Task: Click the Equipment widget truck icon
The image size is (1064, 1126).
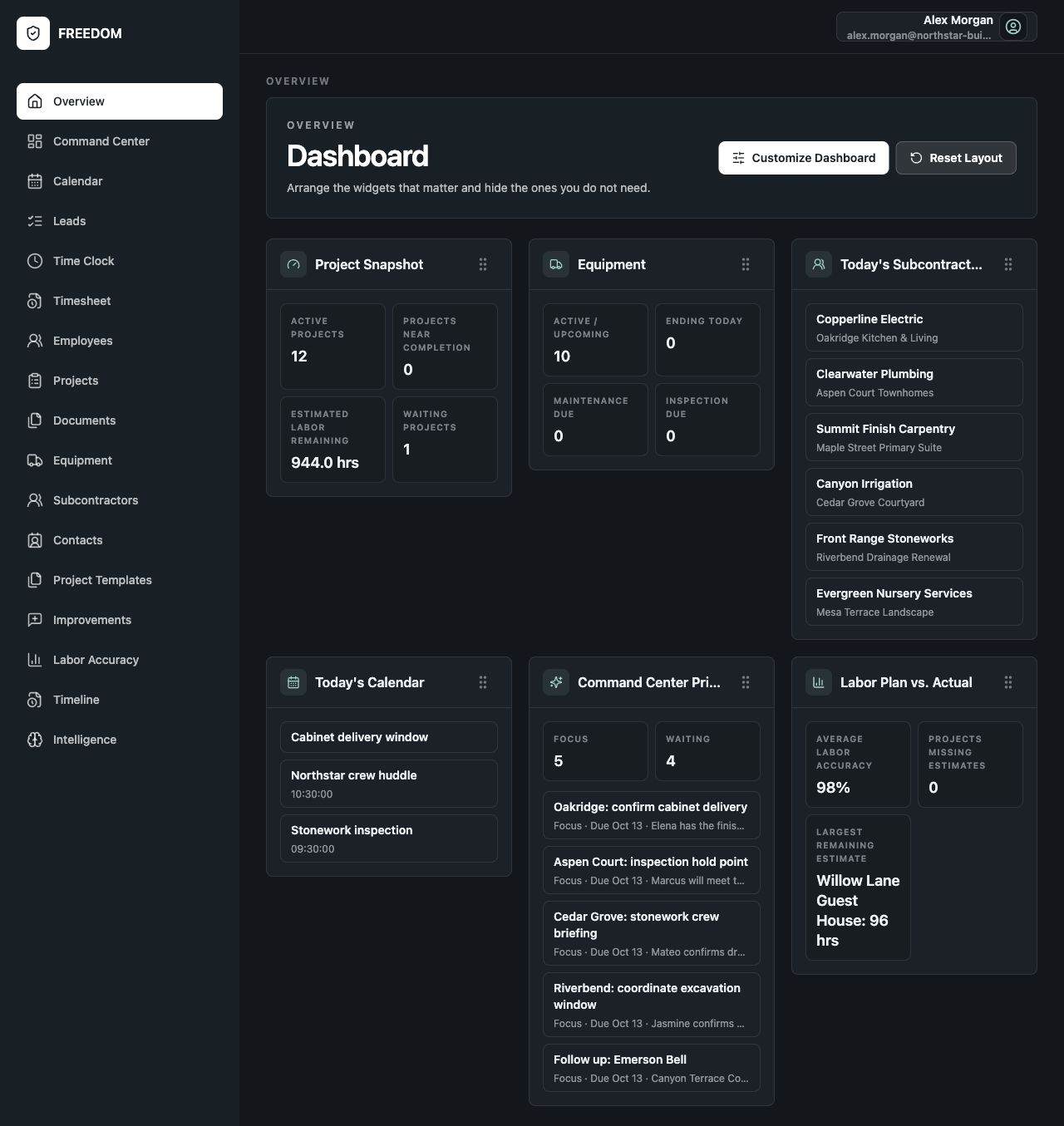Action: 556,264
